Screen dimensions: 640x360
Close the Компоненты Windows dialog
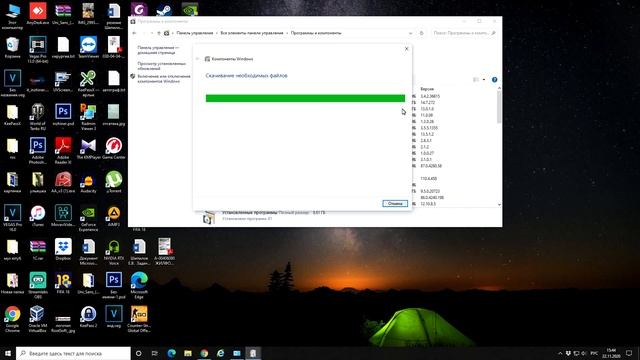tap(406, 49)
